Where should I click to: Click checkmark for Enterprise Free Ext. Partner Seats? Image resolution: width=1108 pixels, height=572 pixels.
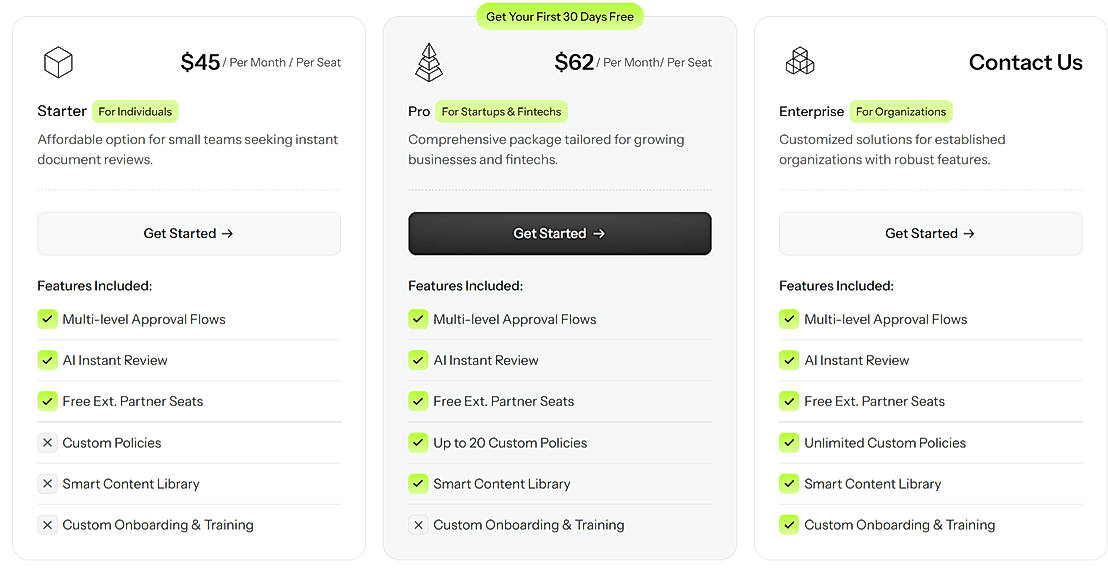[789, 401]
